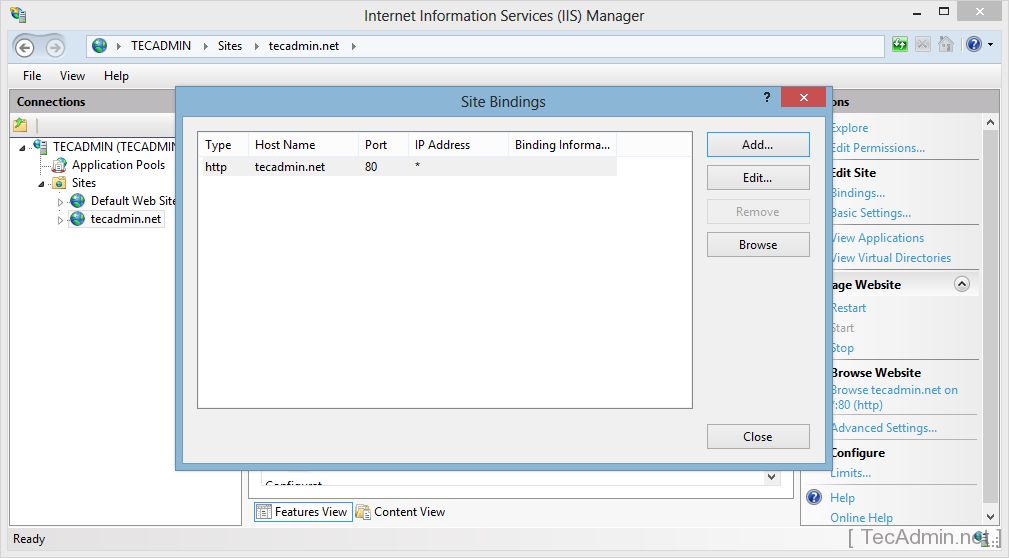This screenshot has height=558, width=1009.
Task: Collapse the Manage Website section chevron
Action: (x=961, y=284)
